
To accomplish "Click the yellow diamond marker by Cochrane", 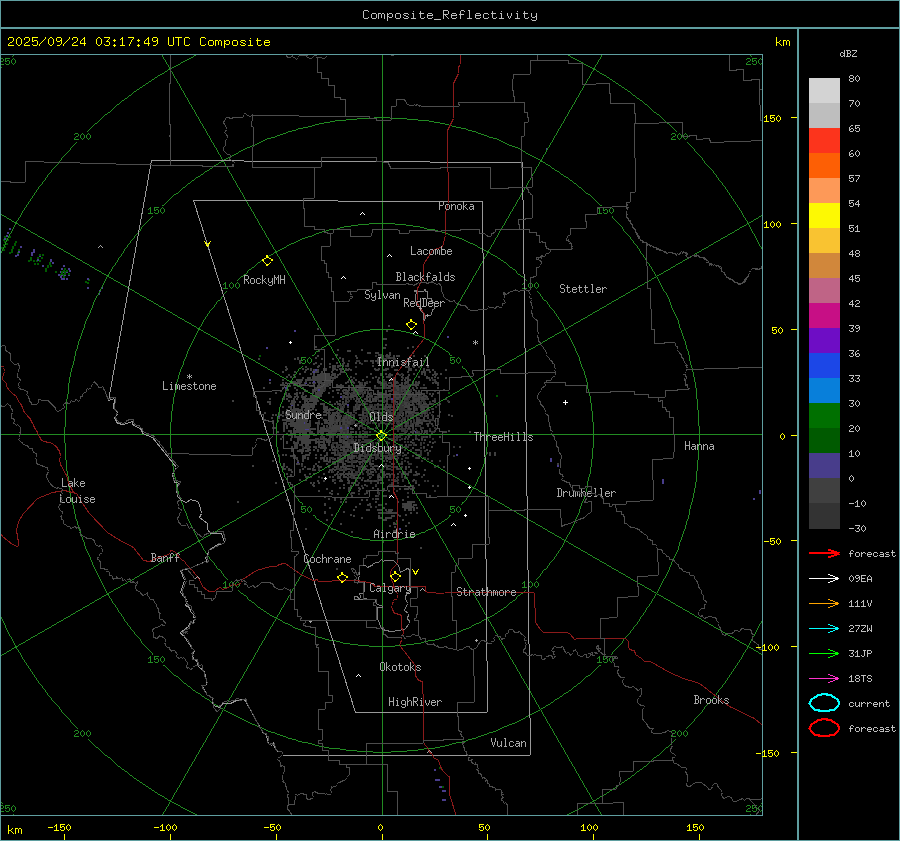I will [342, 577].
